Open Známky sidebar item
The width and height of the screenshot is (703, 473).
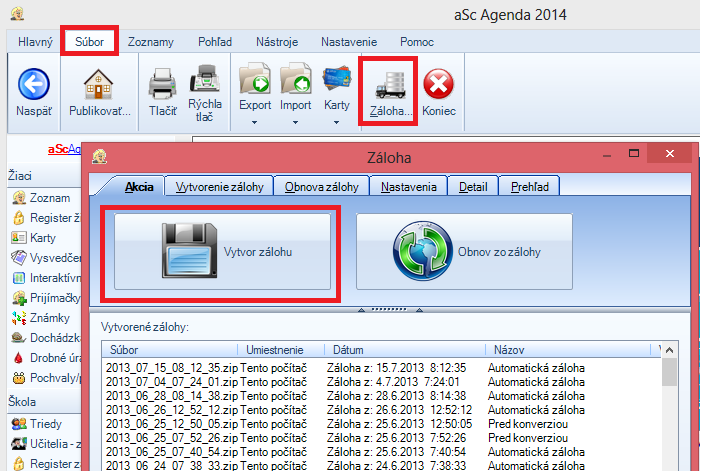(x=41, y=318)
